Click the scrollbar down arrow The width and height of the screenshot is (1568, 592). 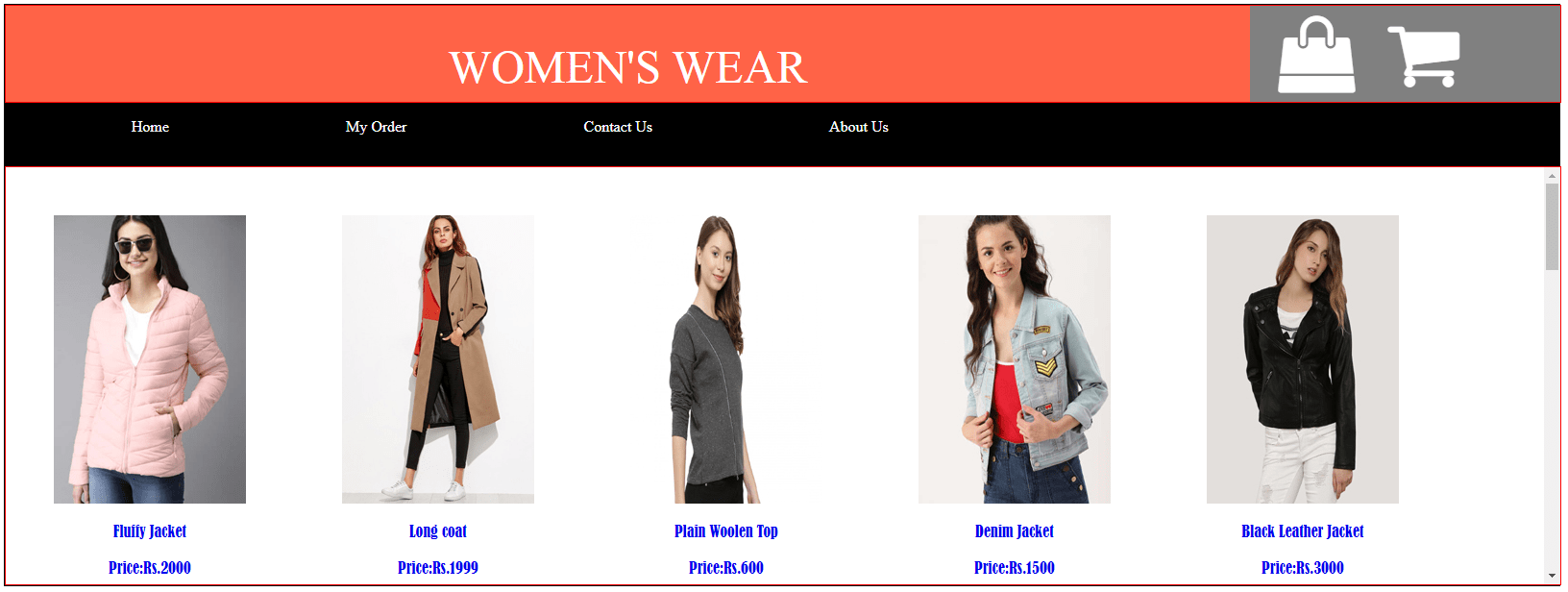pos(1552,576)
